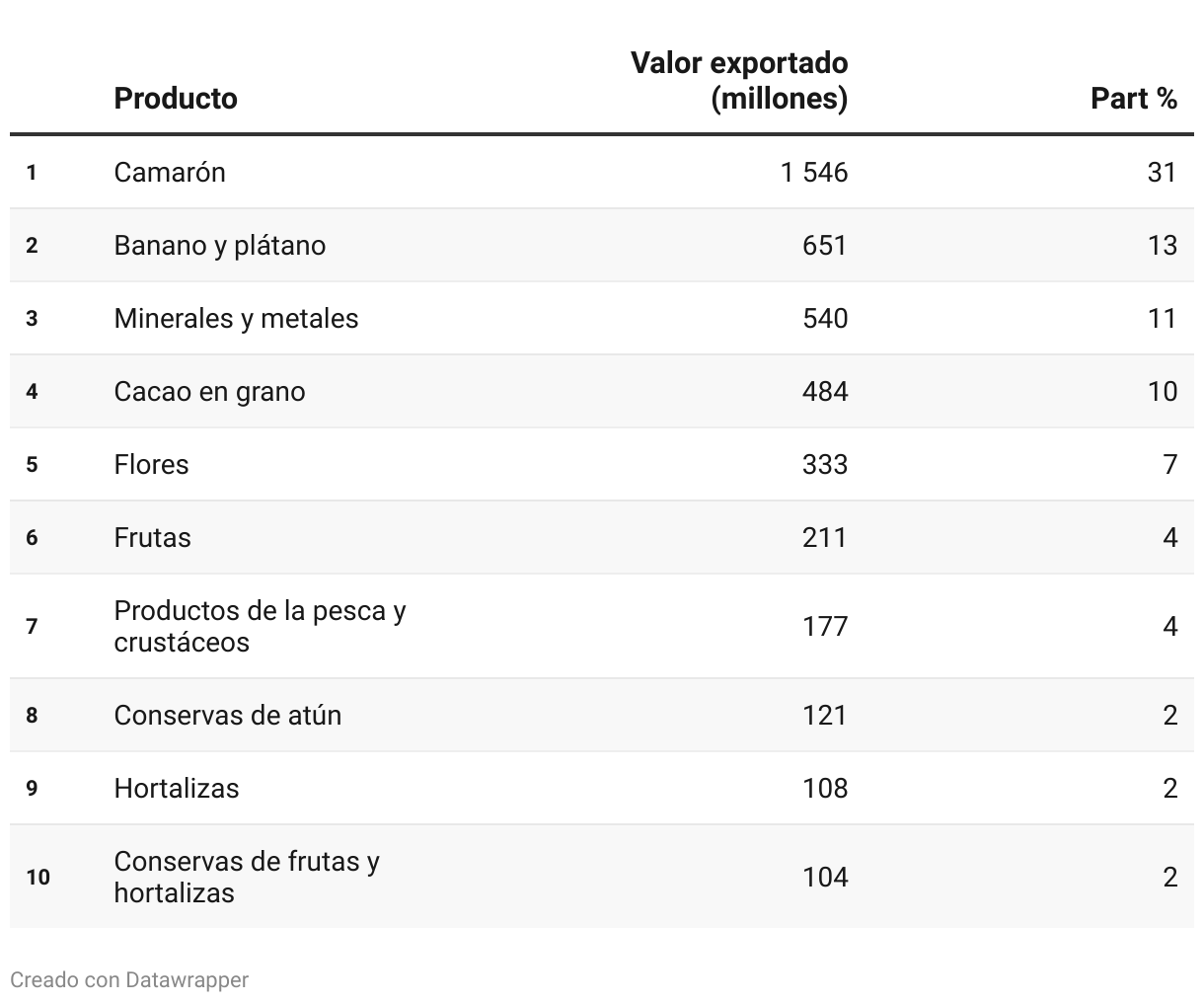The height and width of the screenshot is (1003, 1204).
Task: Click the Producto column header
Action: point(176,99)
